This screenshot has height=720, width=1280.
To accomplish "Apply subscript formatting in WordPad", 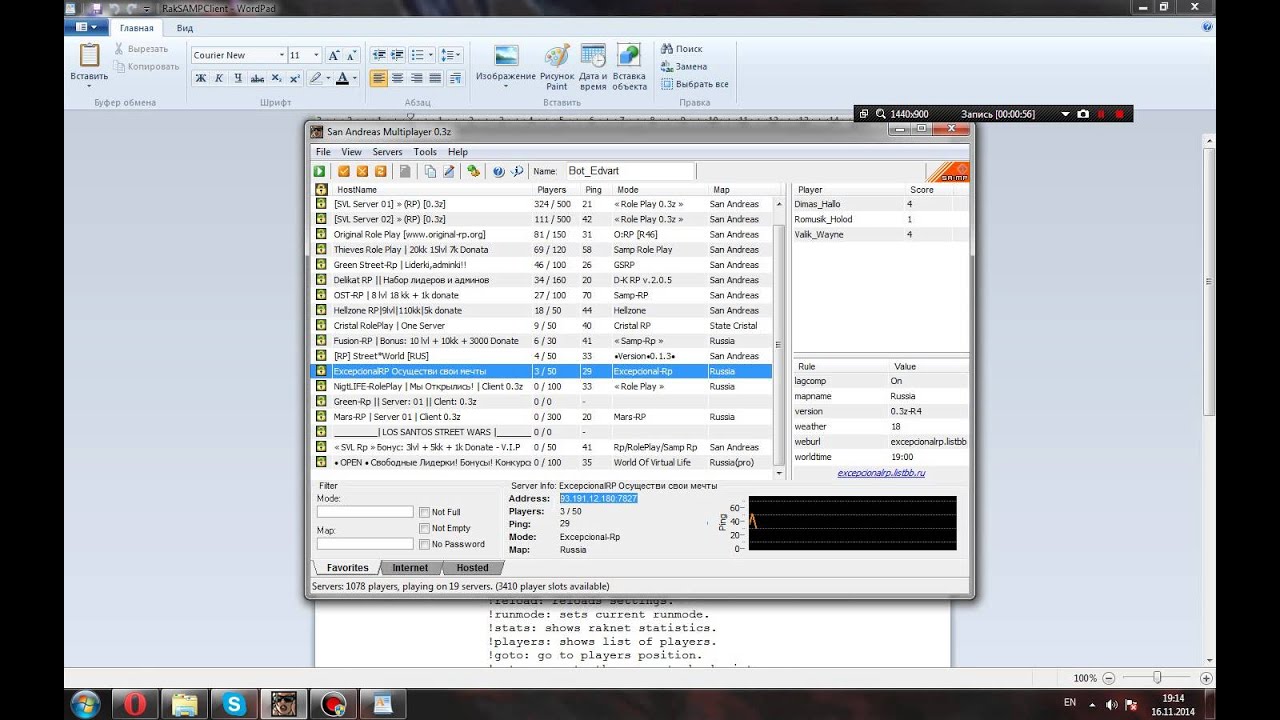I will tap(276, 78).
